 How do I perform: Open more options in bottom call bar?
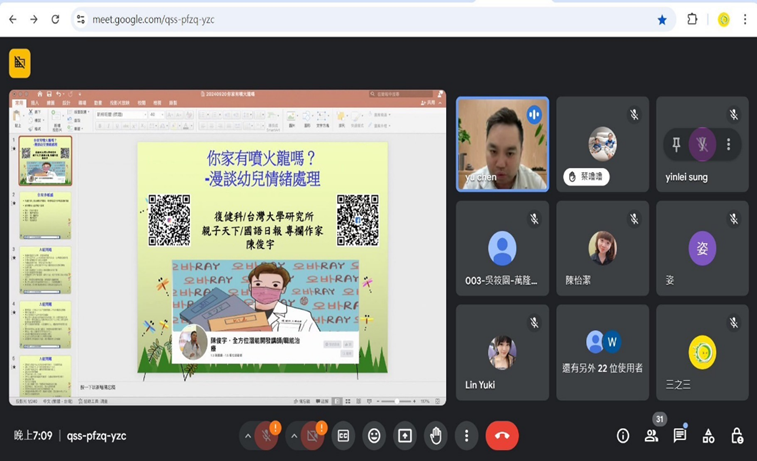[466, 436]
